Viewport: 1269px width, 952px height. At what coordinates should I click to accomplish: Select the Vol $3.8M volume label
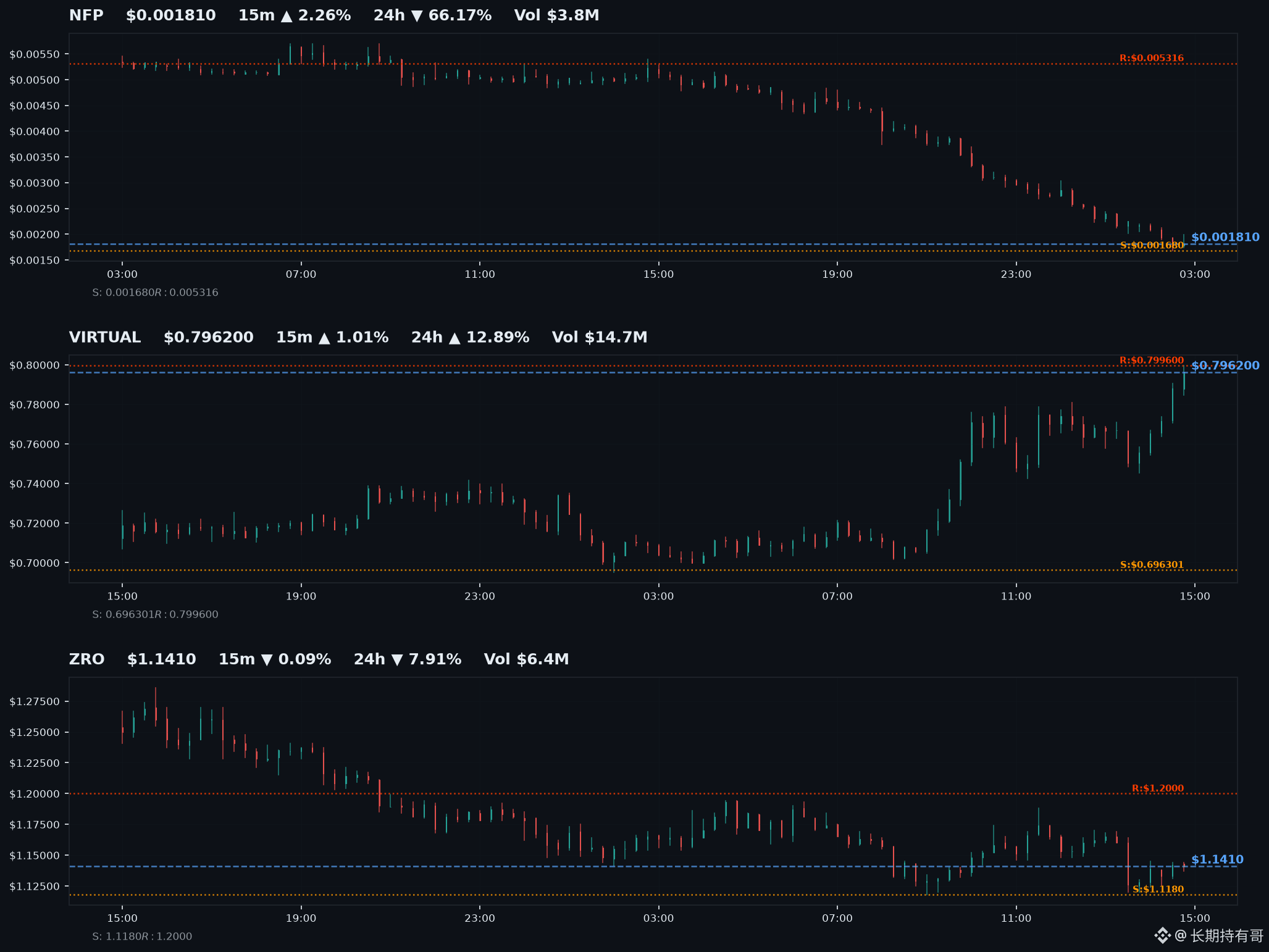[557, 15]
